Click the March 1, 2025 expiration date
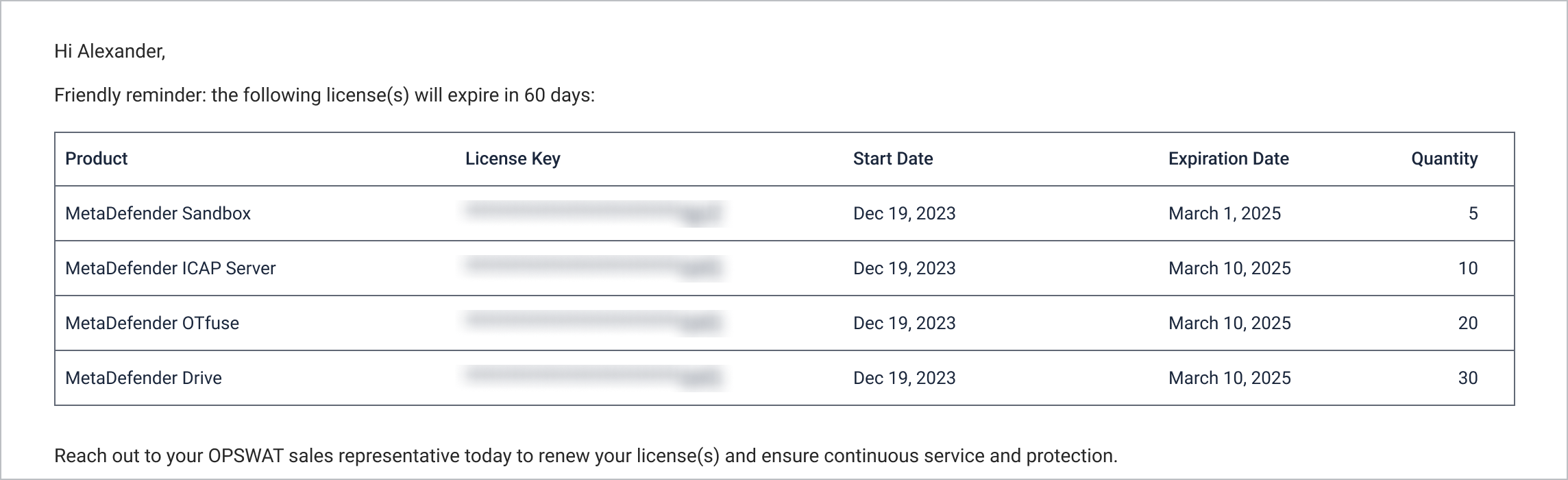 1224,213
